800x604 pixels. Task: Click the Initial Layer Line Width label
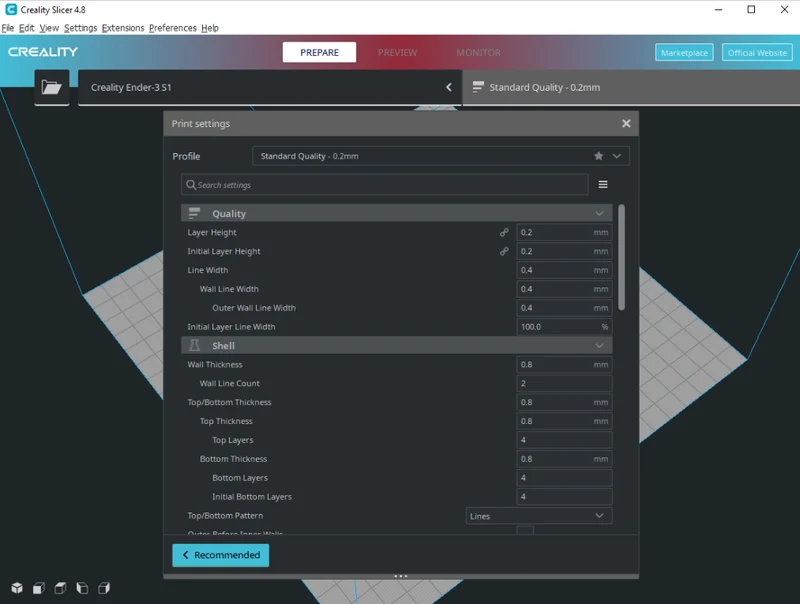pos(231,327)
